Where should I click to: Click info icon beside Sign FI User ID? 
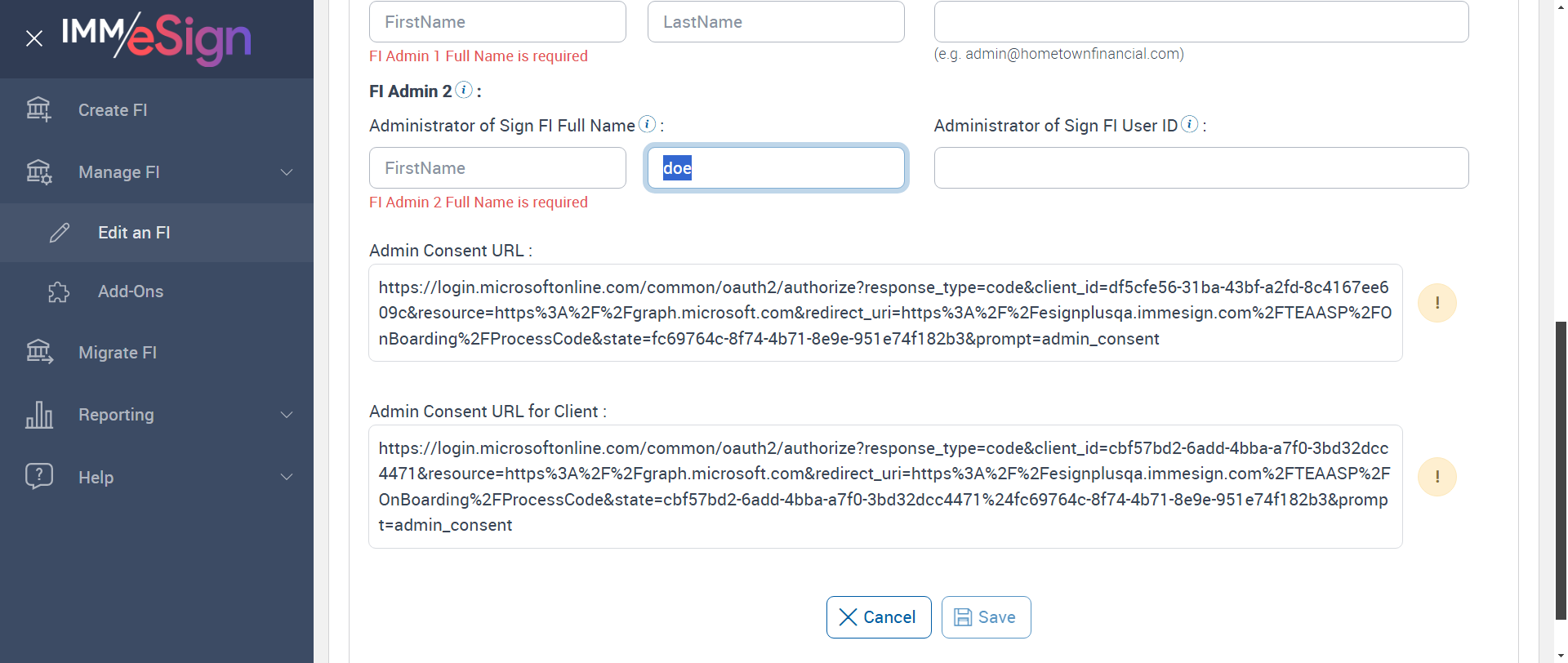pyautogui.click(x=1190, y=124)
